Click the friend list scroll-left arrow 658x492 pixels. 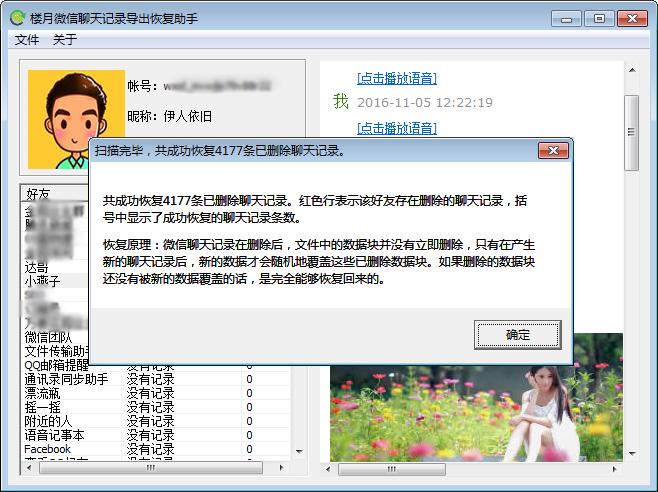29,468
